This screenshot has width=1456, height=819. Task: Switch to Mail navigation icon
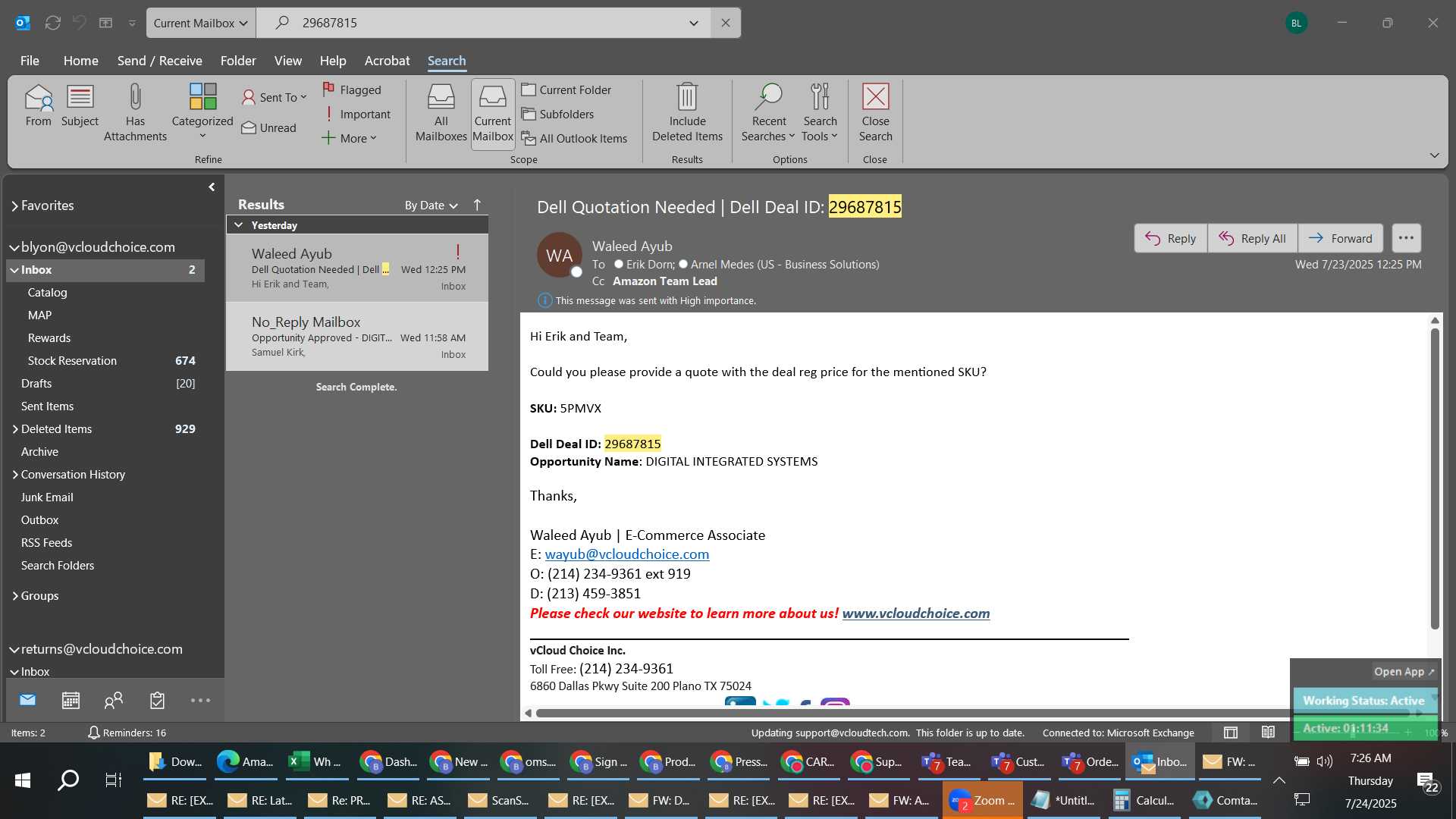27,700
